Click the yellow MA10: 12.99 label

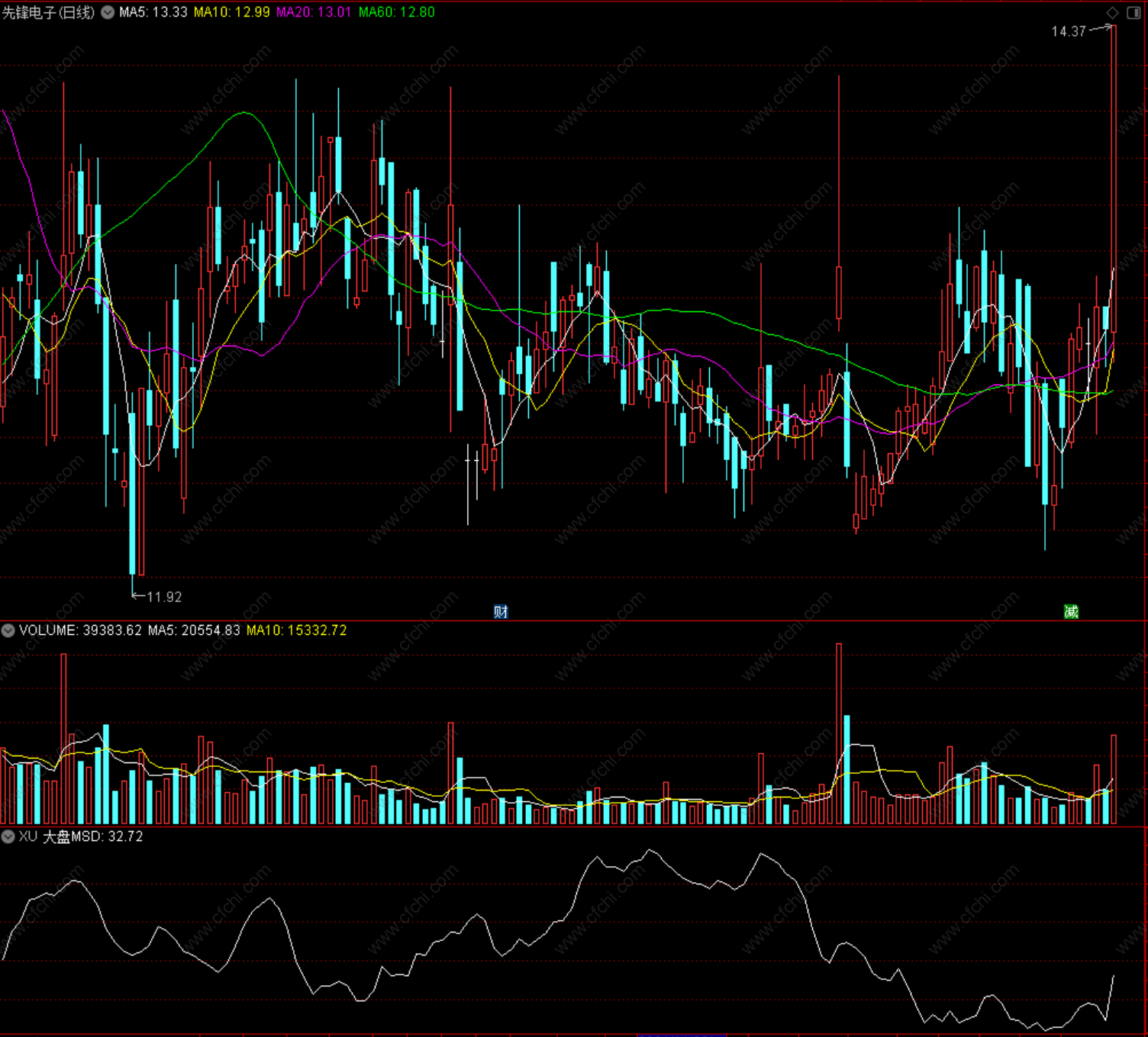232,12
